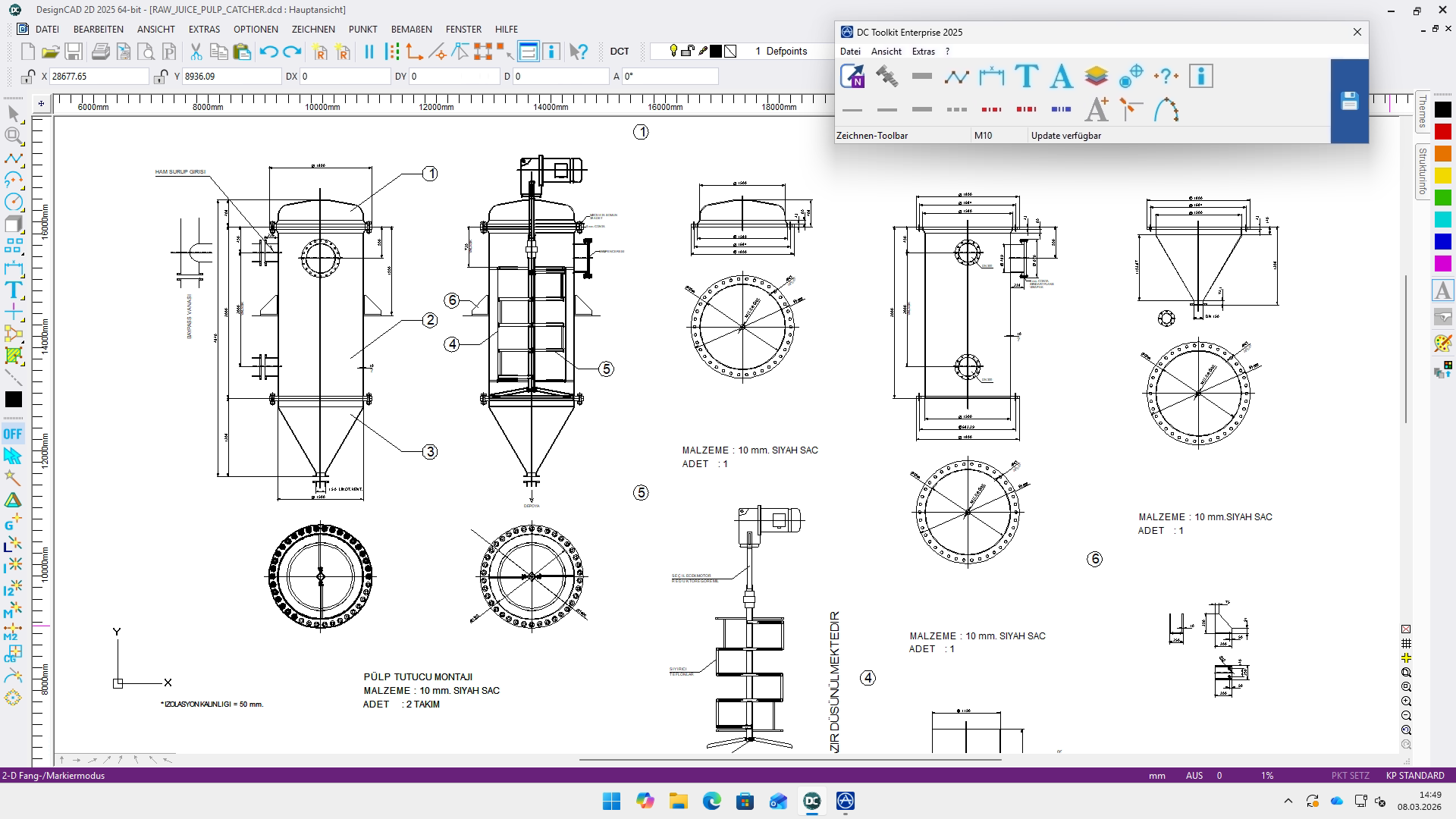
Task: Expand the Themes side panel
Action: point(1423,111)
